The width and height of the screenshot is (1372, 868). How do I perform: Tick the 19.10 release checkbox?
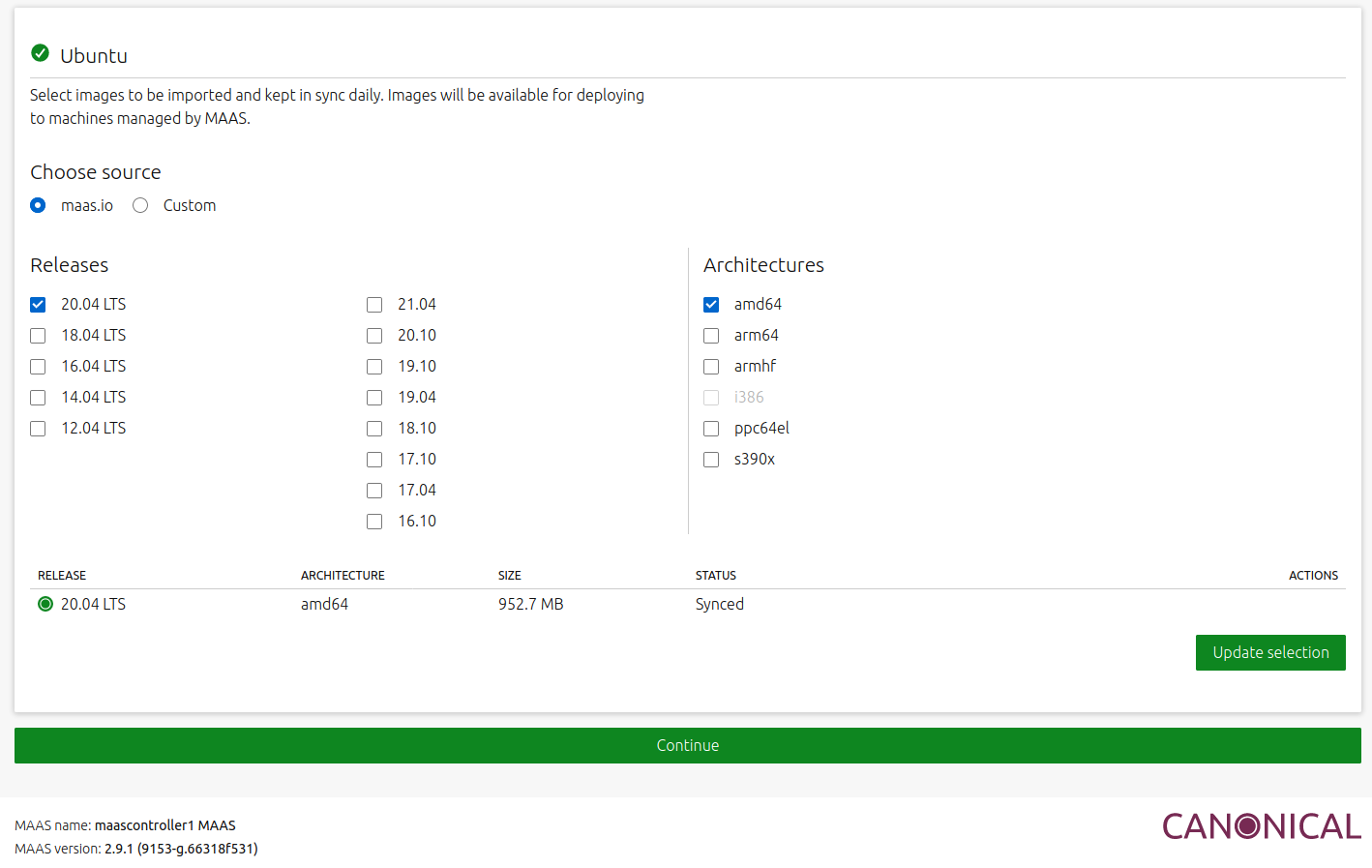coord(374,367)
